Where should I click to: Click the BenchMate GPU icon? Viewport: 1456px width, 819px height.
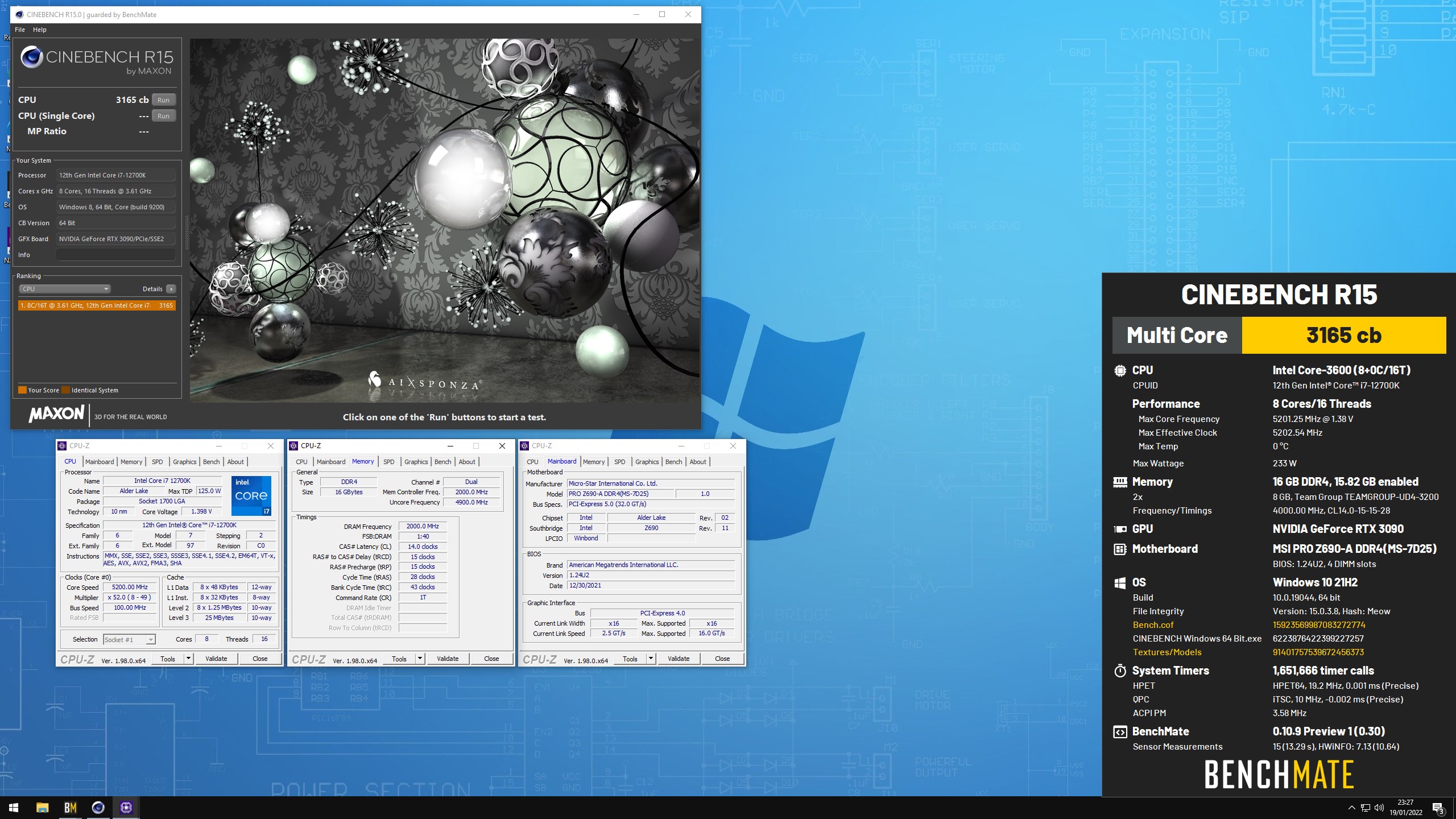coord(1120,529)
